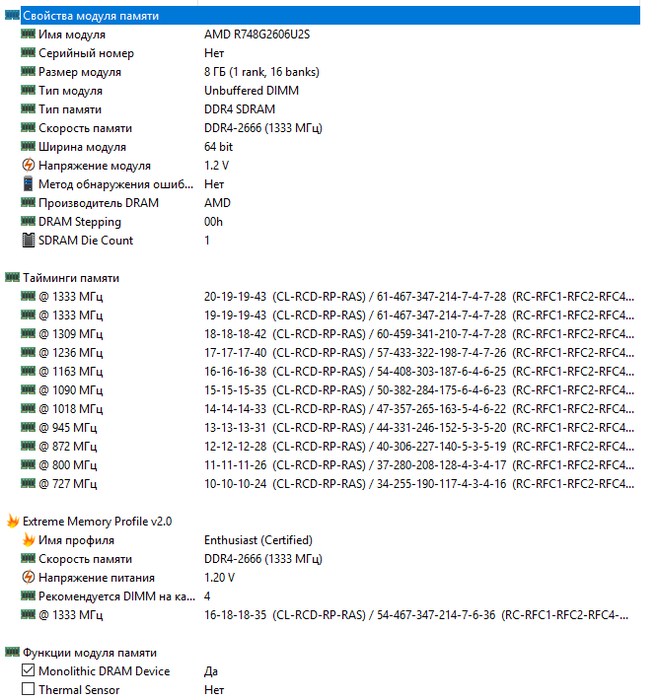
Task: Click the DRAM manufacturer value AMD
Action: pos(217,203)
